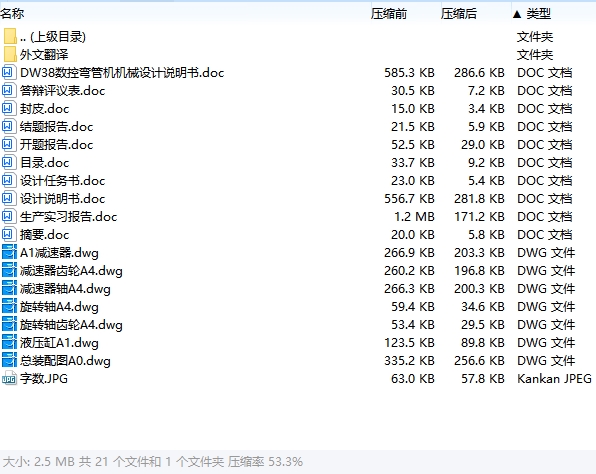Sort by the 压缩前 column header

[x=389, y=14]
